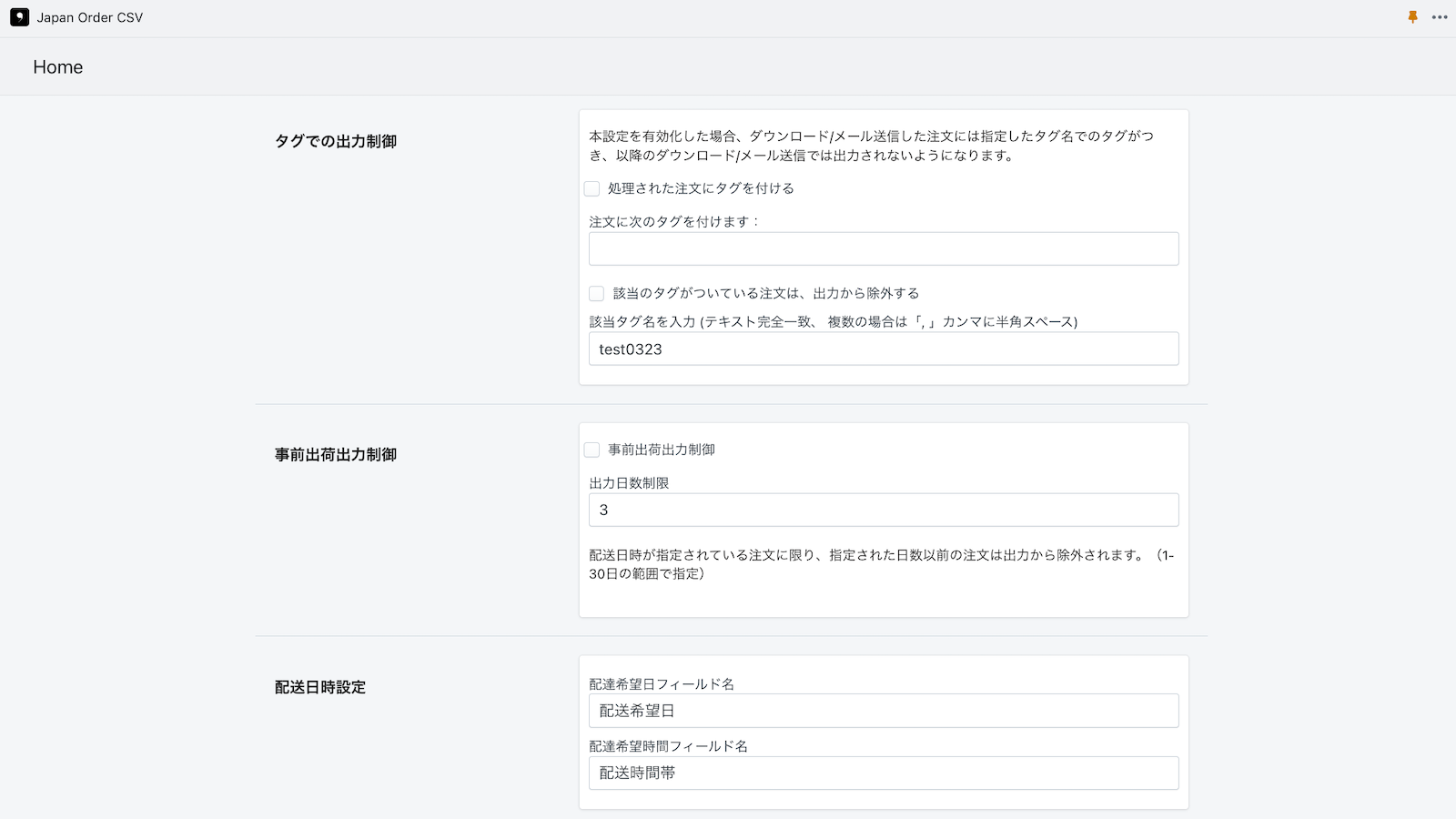Screen dimensions: 1456x819
Task: Click the 事前出荷出力制御 section heading
Action: click(336, 454)
